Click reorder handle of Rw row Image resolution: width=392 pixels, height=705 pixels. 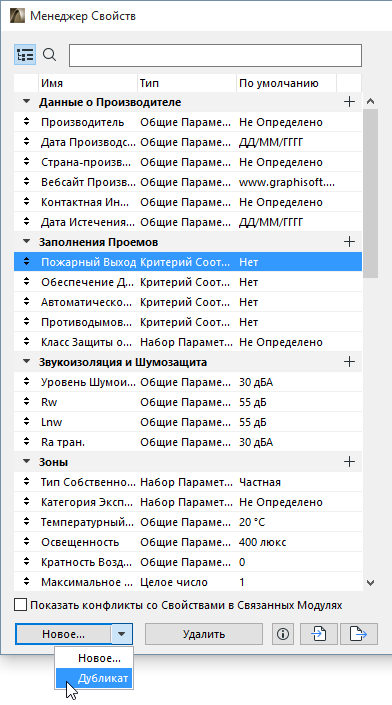(x=27, y=402)
